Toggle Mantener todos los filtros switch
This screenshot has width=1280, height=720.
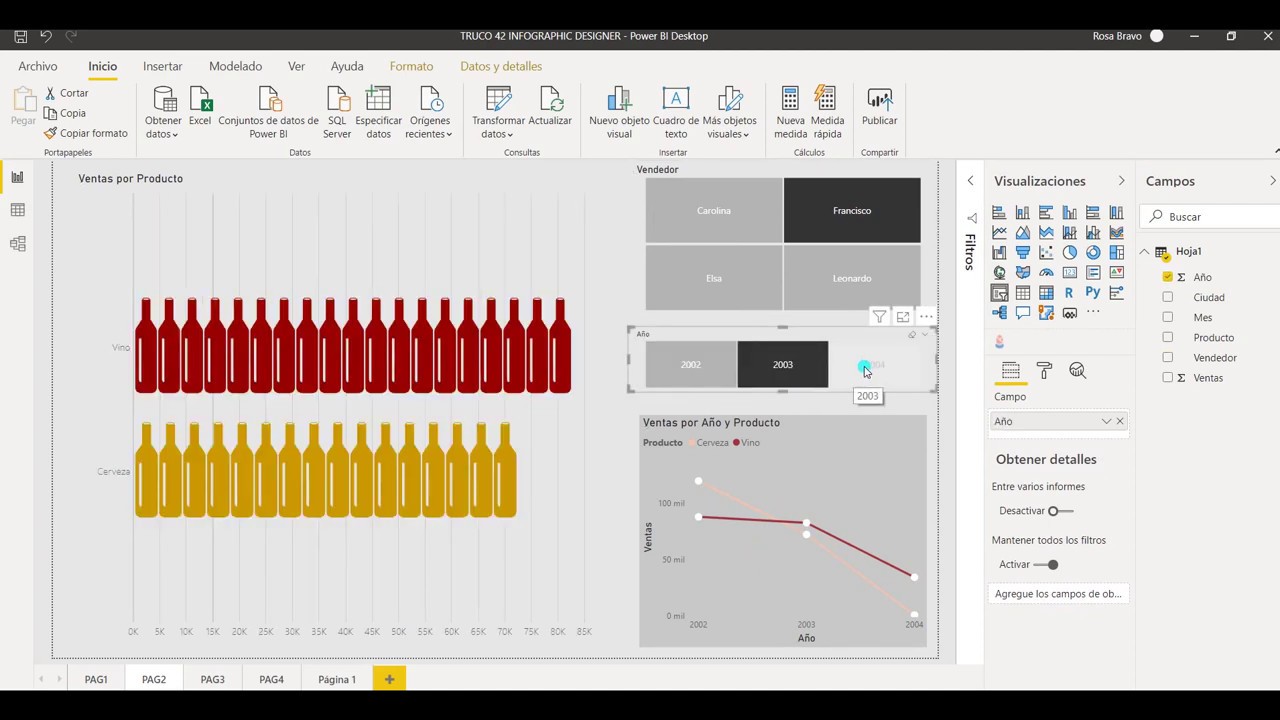1046,565
